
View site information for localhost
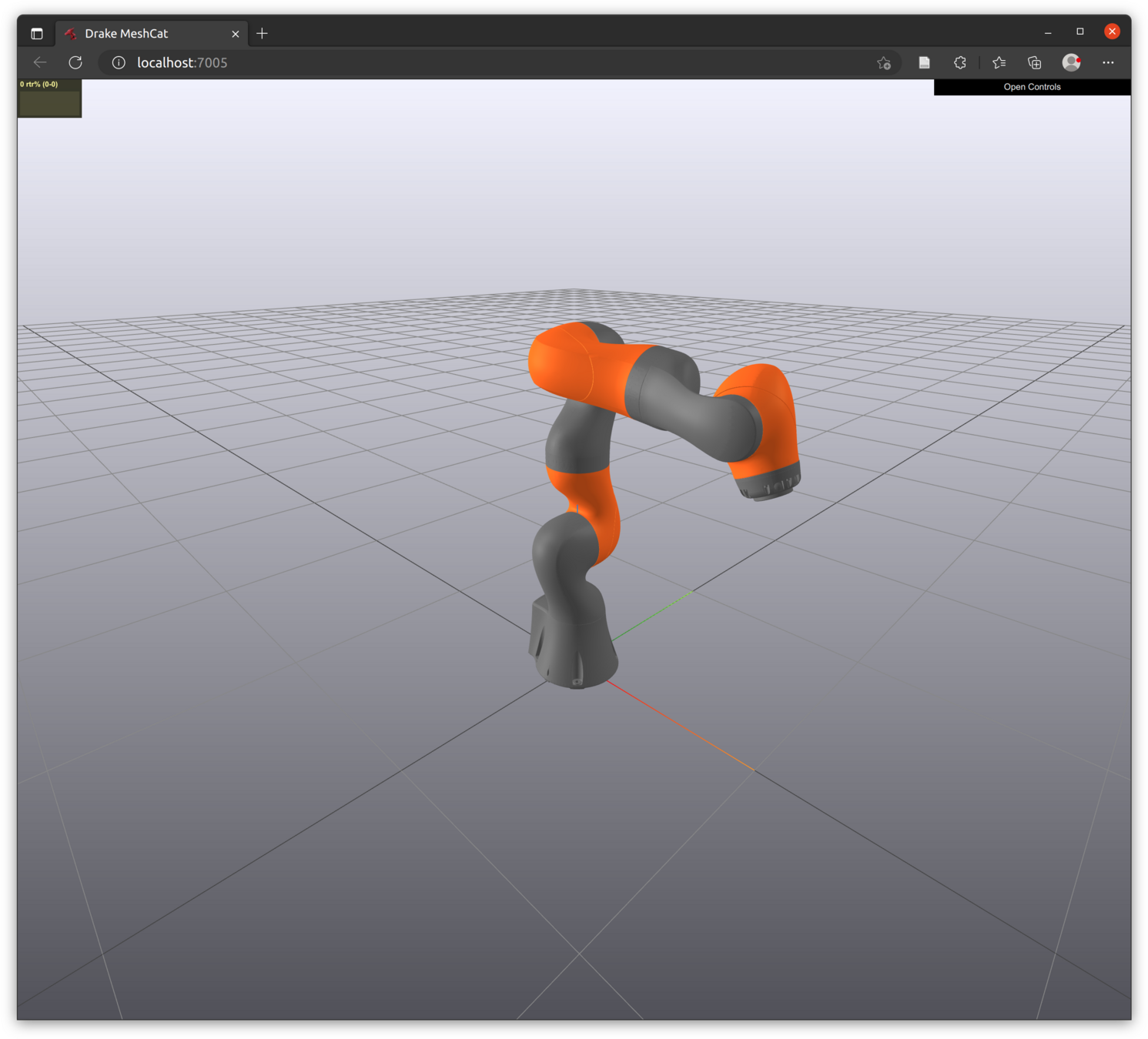[119, 62]
